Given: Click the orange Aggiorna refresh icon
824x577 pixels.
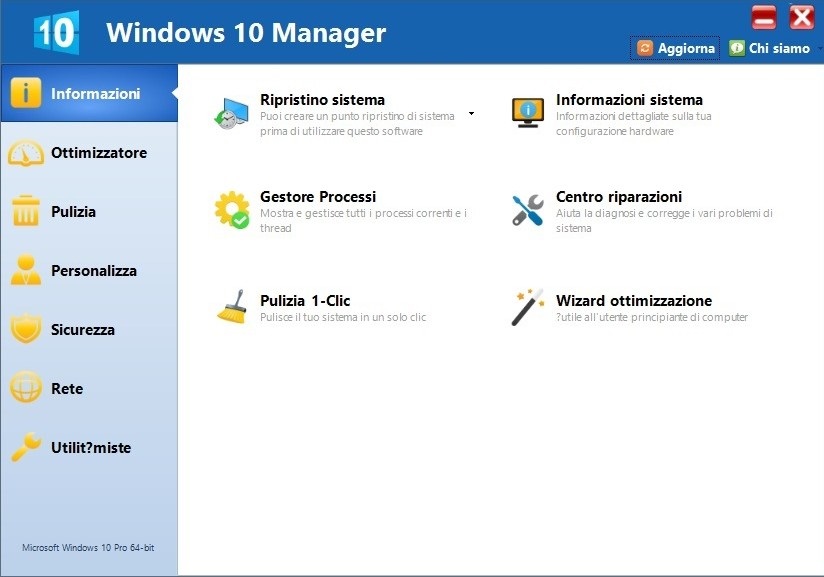Looking at the screenshot, I should [645, 48].
